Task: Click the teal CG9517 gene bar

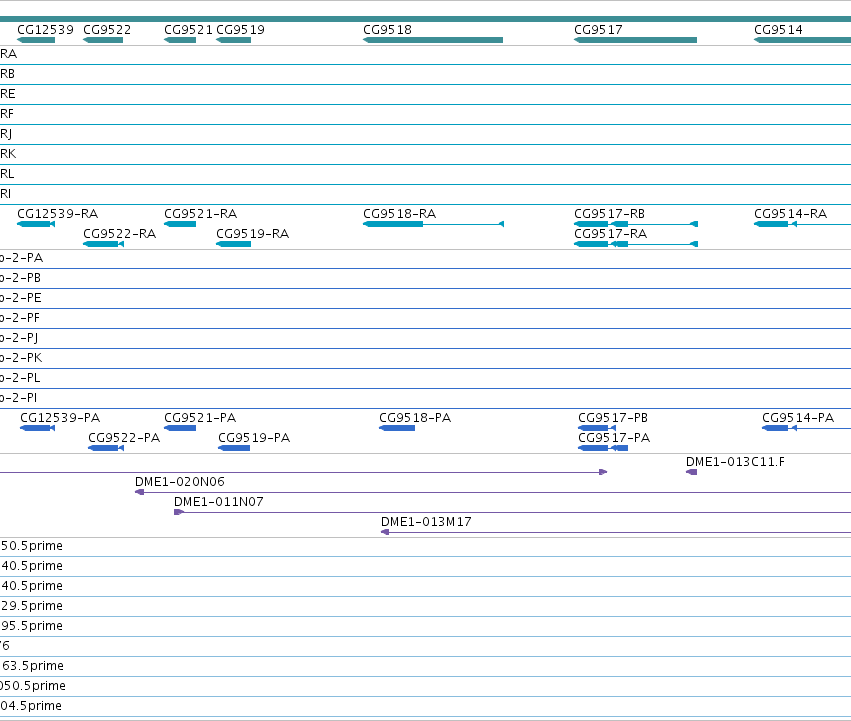Action: 636,40
